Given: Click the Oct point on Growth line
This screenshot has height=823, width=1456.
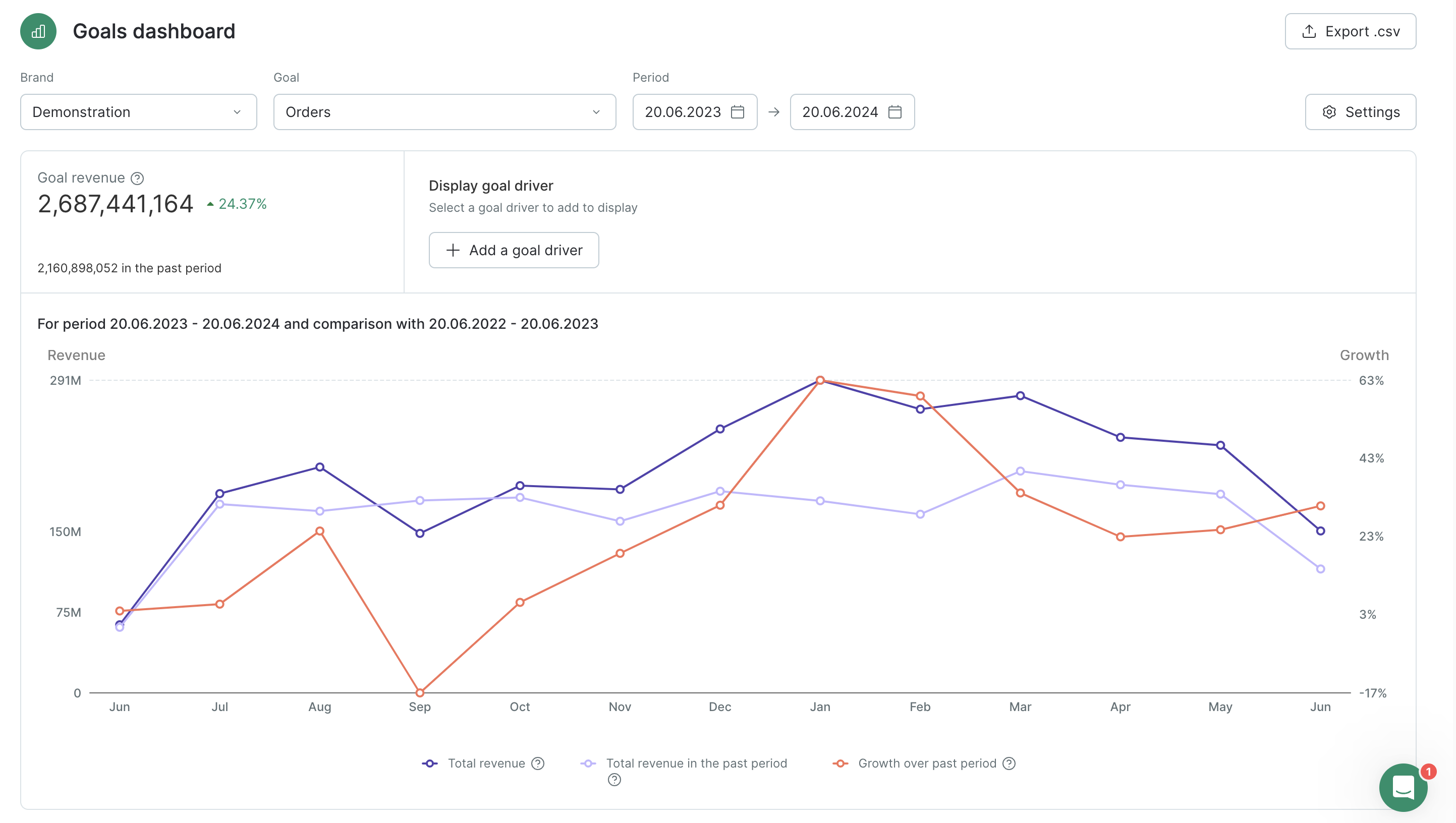Looking at the screenshot, I should click(x=520, y=603).
